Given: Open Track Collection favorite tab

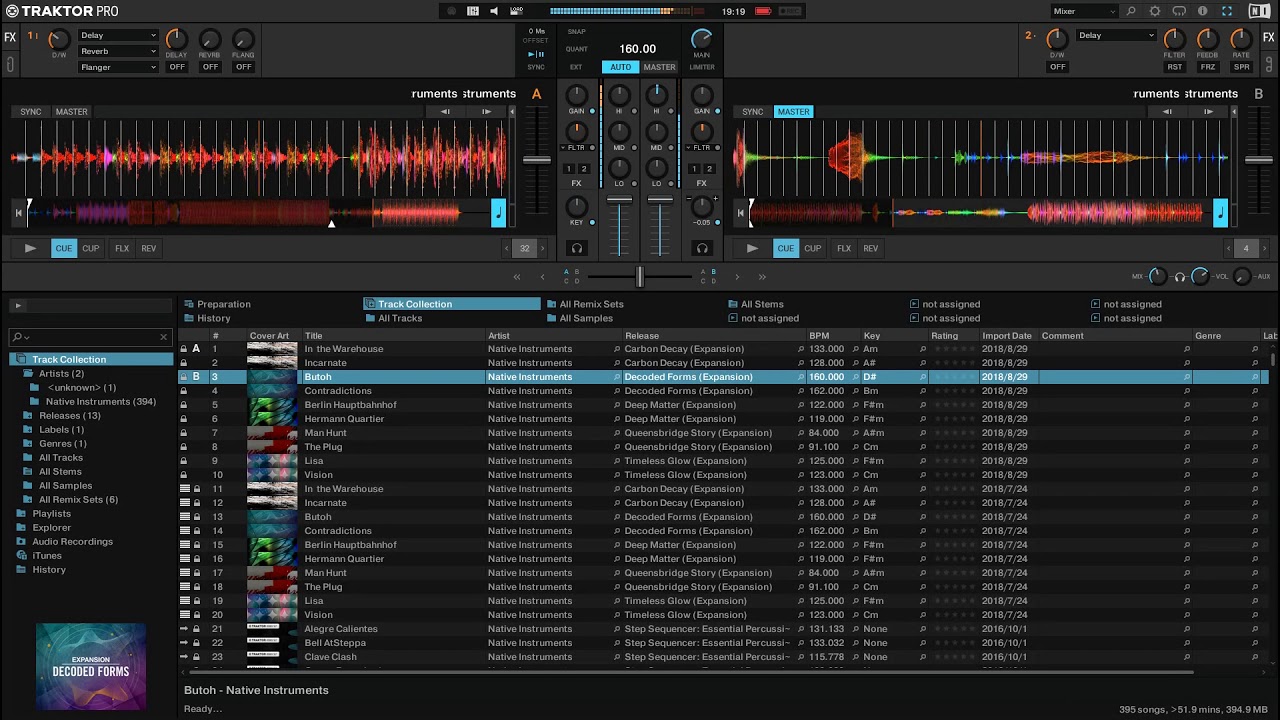Looking at the screenshot, I should [x=452, y=304].
